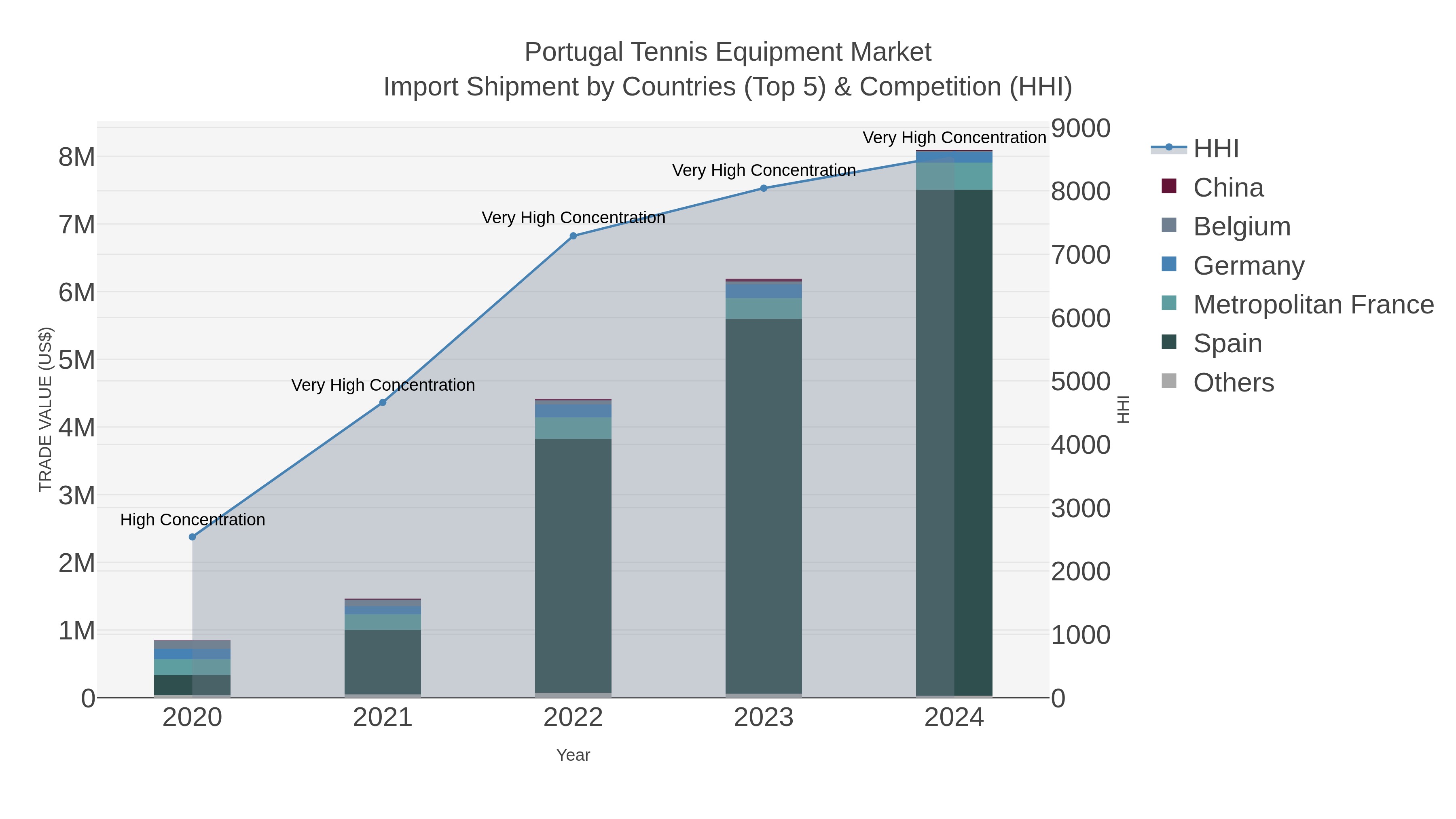Click the Germany blue swatch
The width and height of the screenshot is (1456, 819).
click(1169, 264)
